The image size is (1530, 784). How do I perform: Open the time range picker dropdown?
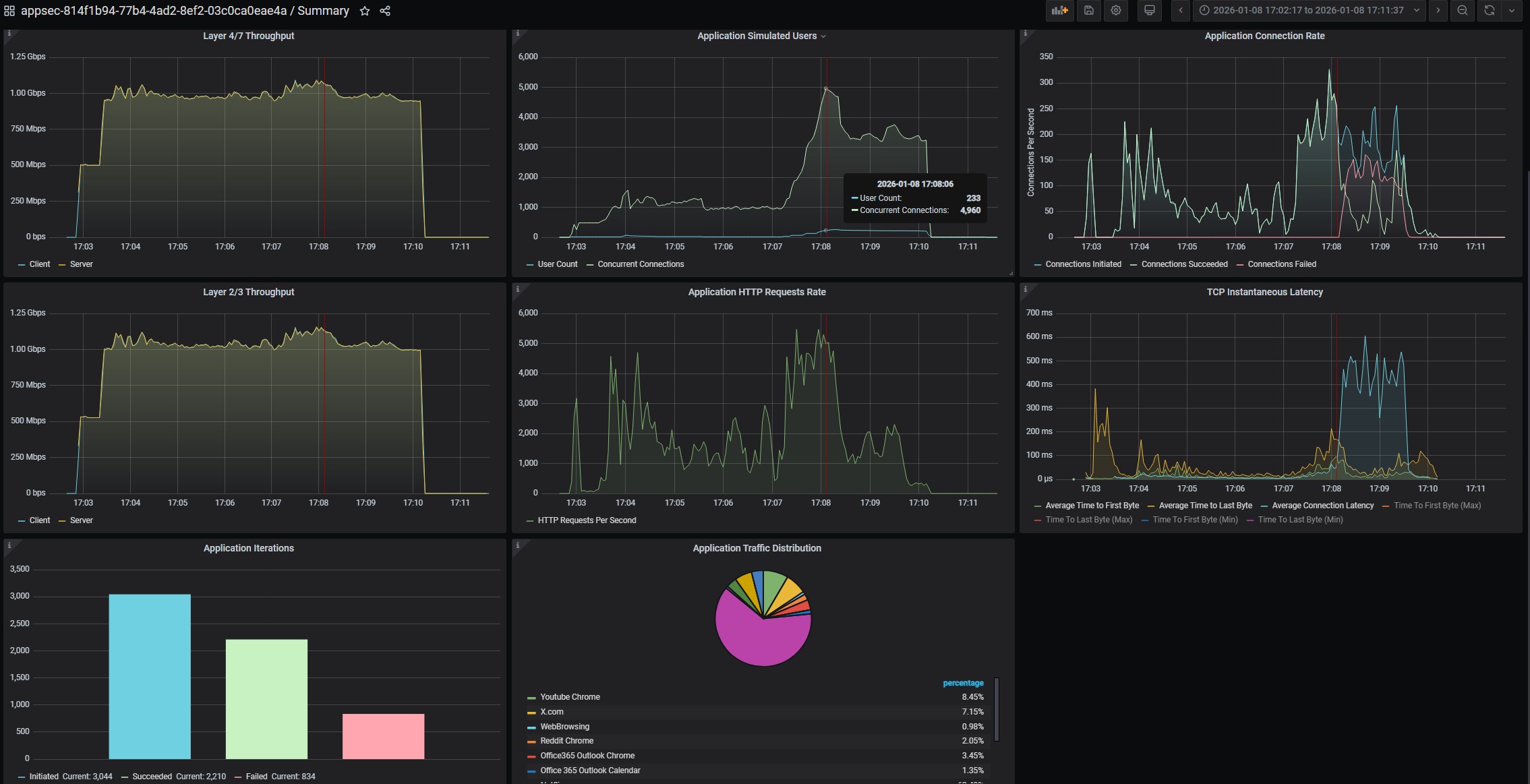1307,10
